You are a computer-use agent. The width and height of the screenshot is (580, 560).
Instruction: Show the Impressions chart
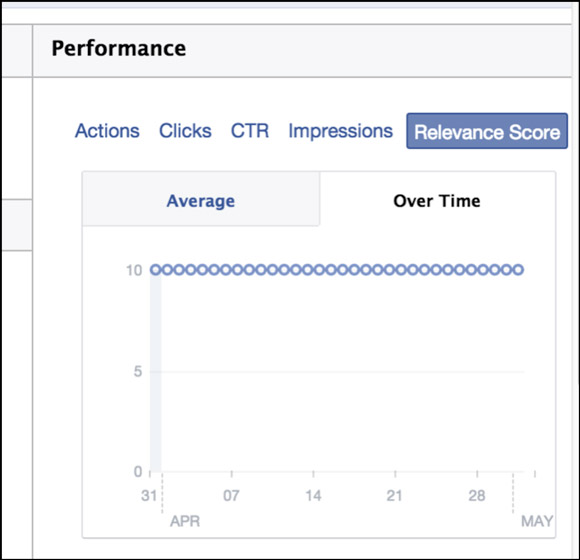tap(340, 131)
